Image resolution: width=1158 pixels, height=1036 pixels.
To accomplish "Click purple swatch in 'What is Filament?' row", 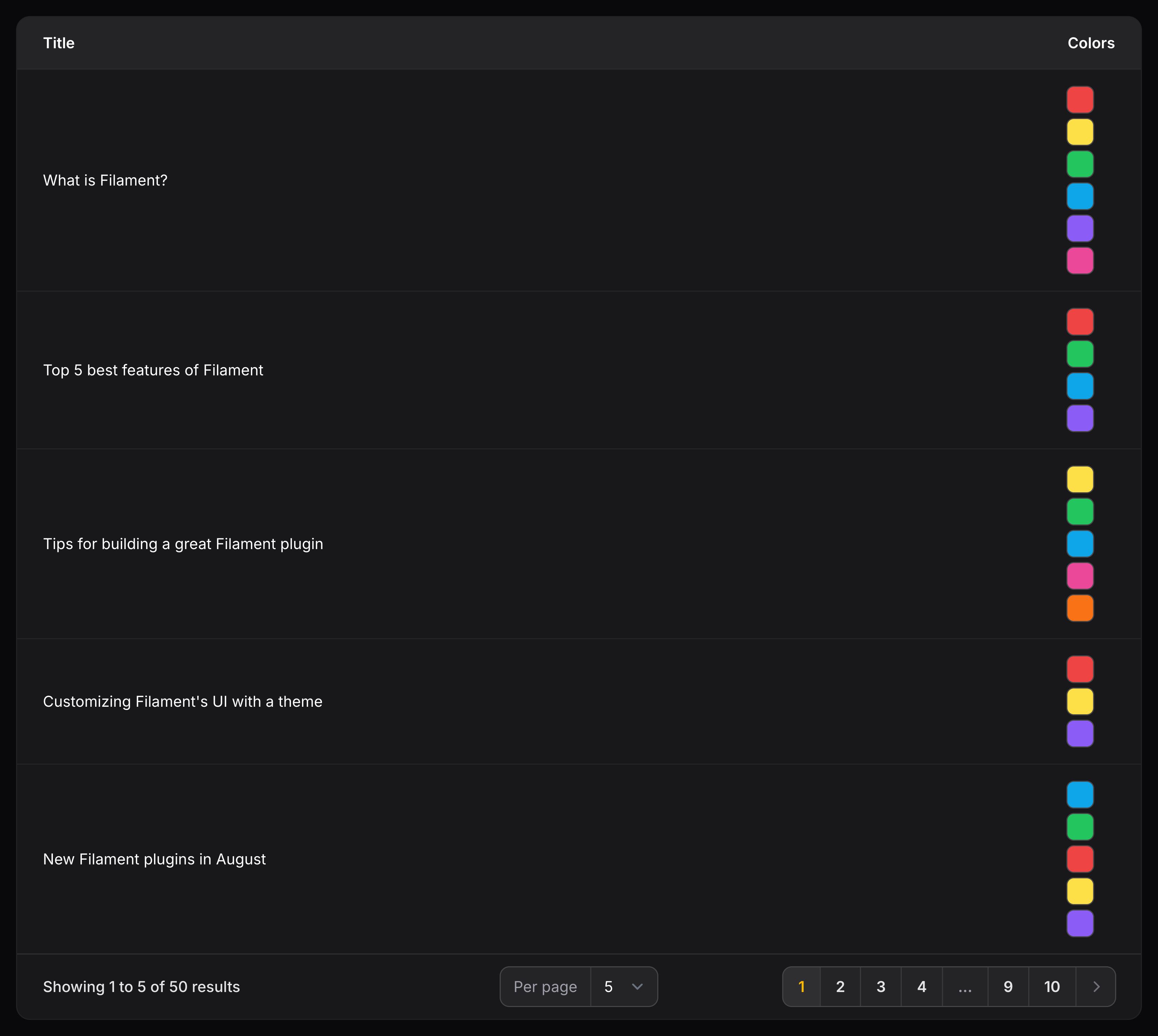I will click(x=1080, y=229).
